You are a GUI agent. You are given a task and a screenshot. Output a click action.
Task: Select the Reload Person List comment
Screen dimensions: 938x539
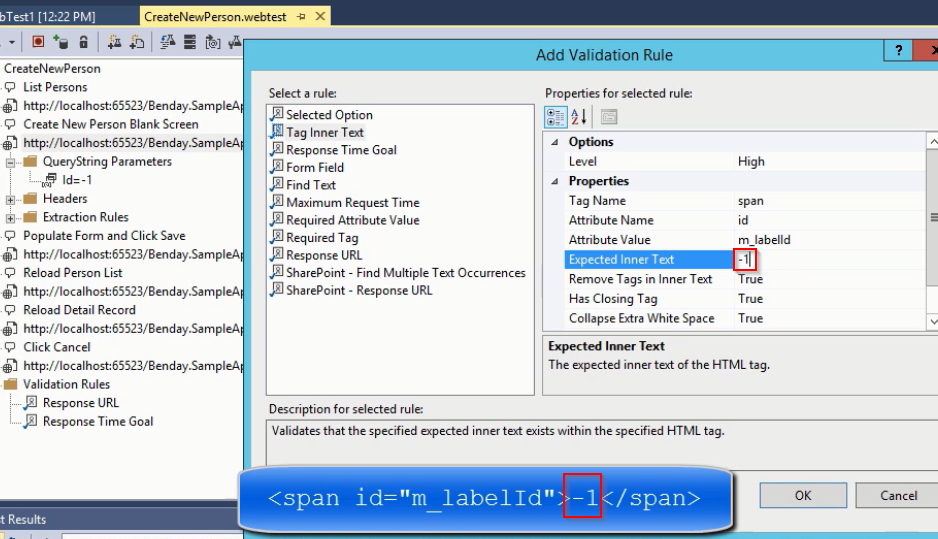pyautogui.click(x=72, y=273)
